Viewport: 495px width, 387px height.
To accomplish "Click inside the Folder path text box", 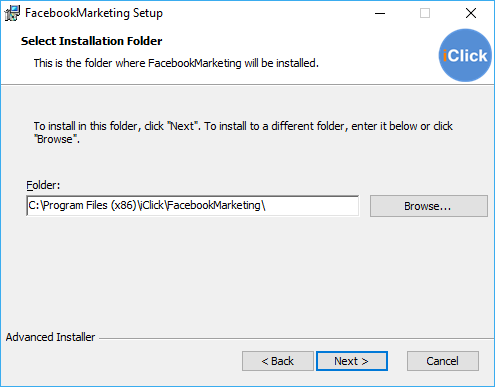I will point(193,206).
